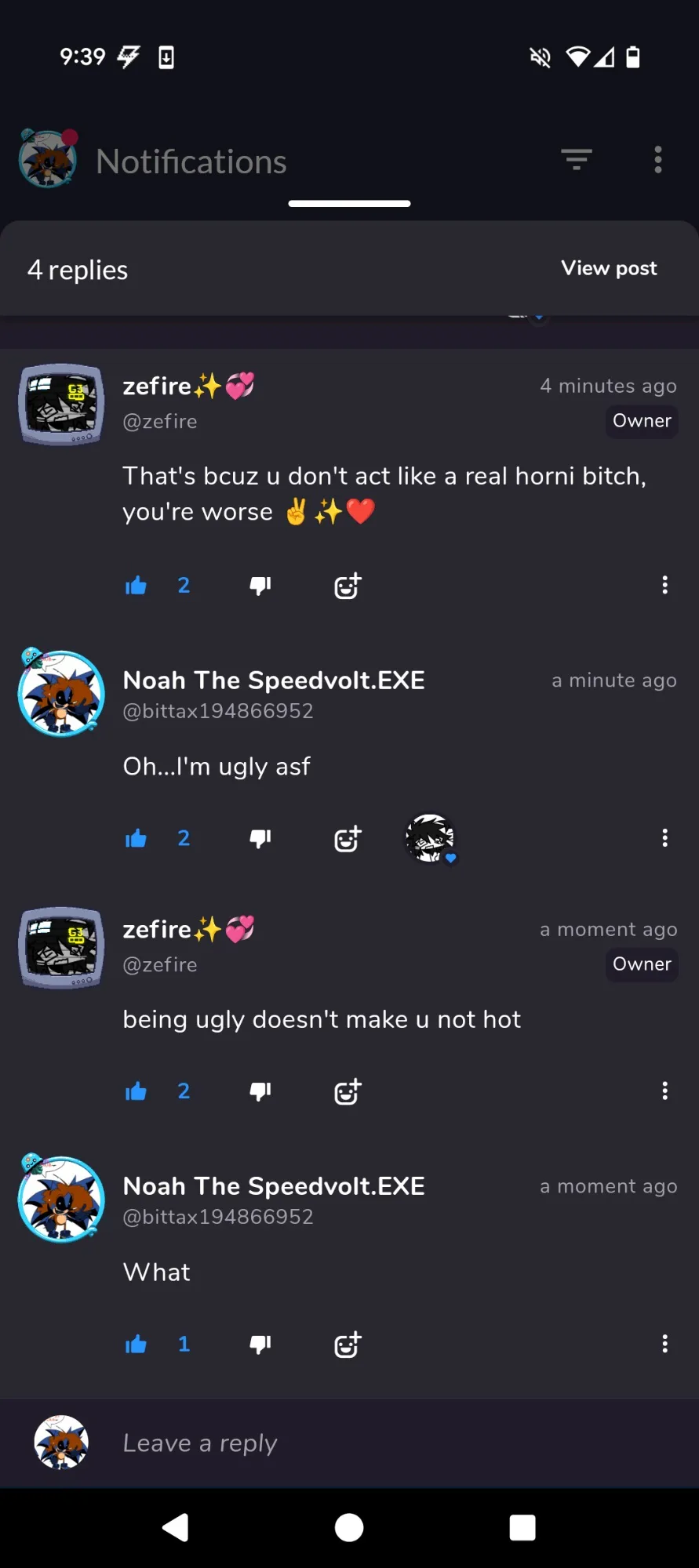
Task: Add reaction to 'being ugly' comment
Action: [x=348, y=1091]
